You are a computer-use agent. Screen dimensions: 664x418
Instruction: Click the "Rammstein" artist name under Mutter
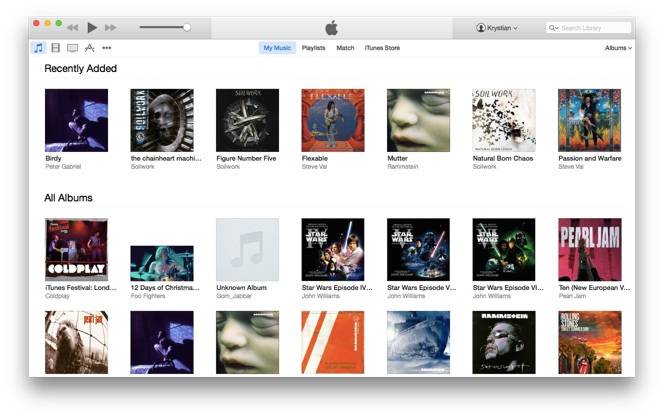coord(403,167)
